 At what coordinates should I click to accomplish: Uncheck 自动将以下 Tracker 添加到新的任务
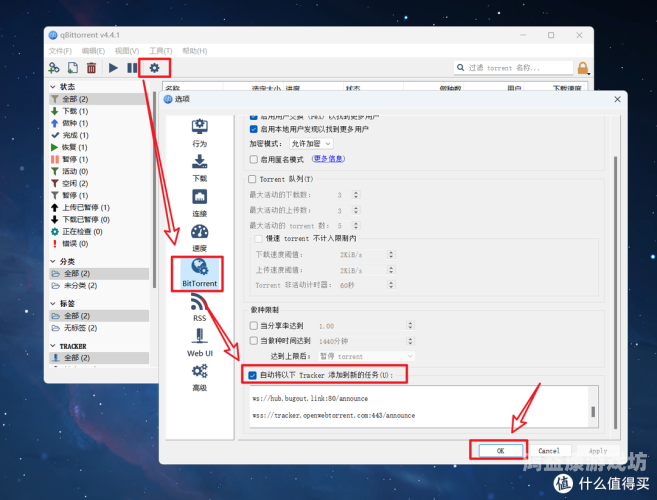click(x=253, y=375)
